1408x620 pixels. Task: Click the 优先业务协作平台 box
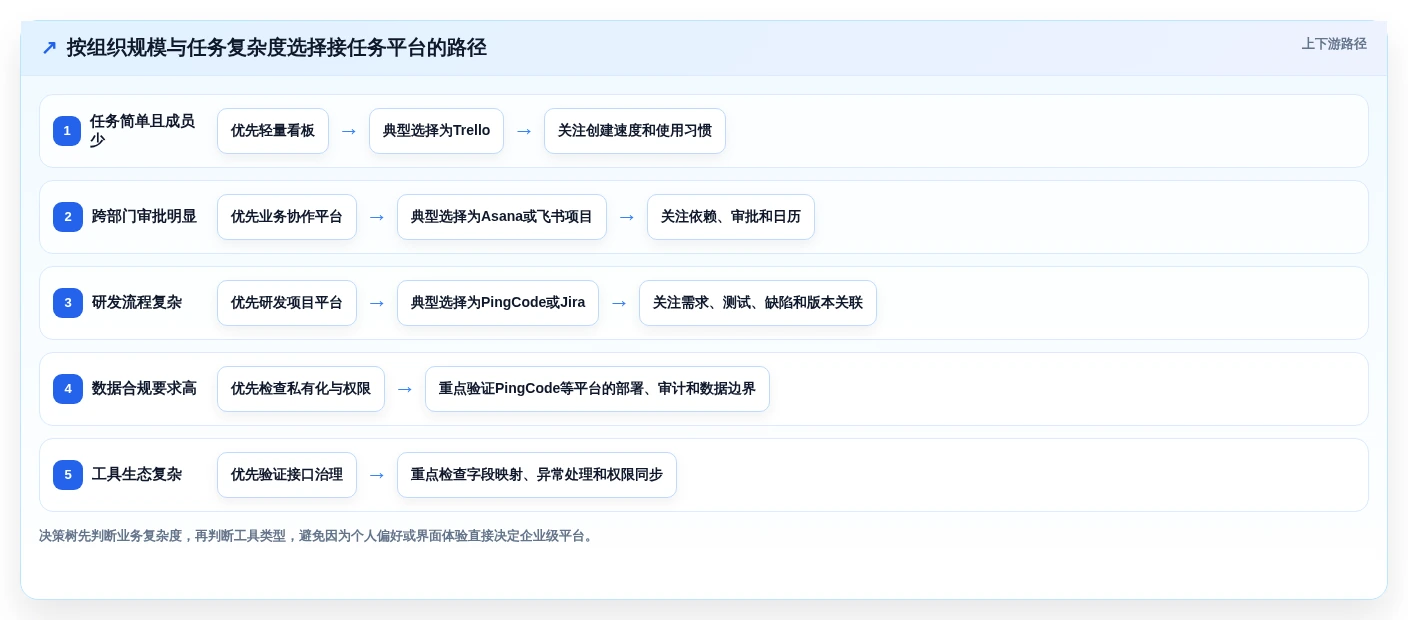(287, 217)
